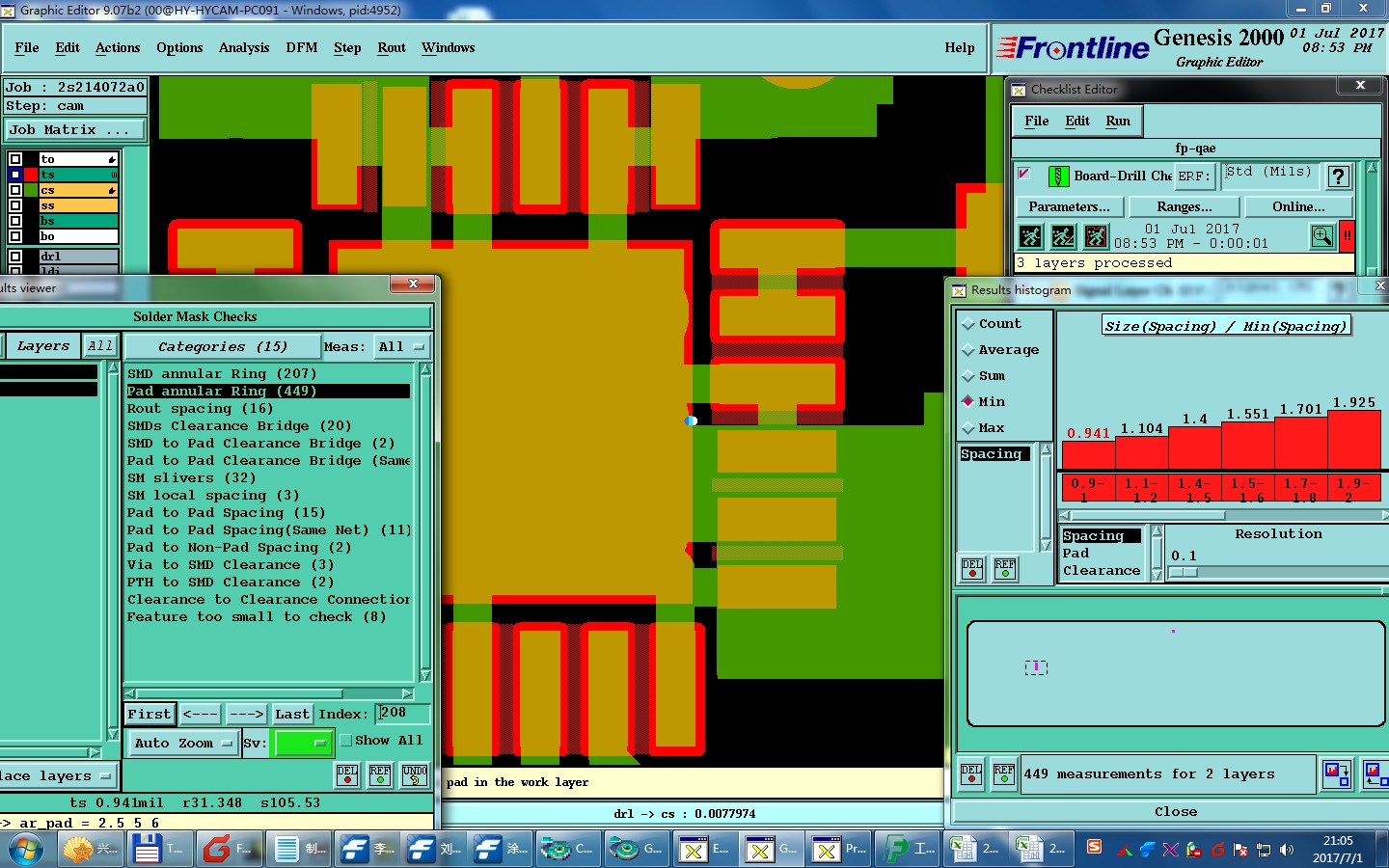Click categories list scroll-down arrow
This screenshot has height=868, width=1389.
(425, 675)
